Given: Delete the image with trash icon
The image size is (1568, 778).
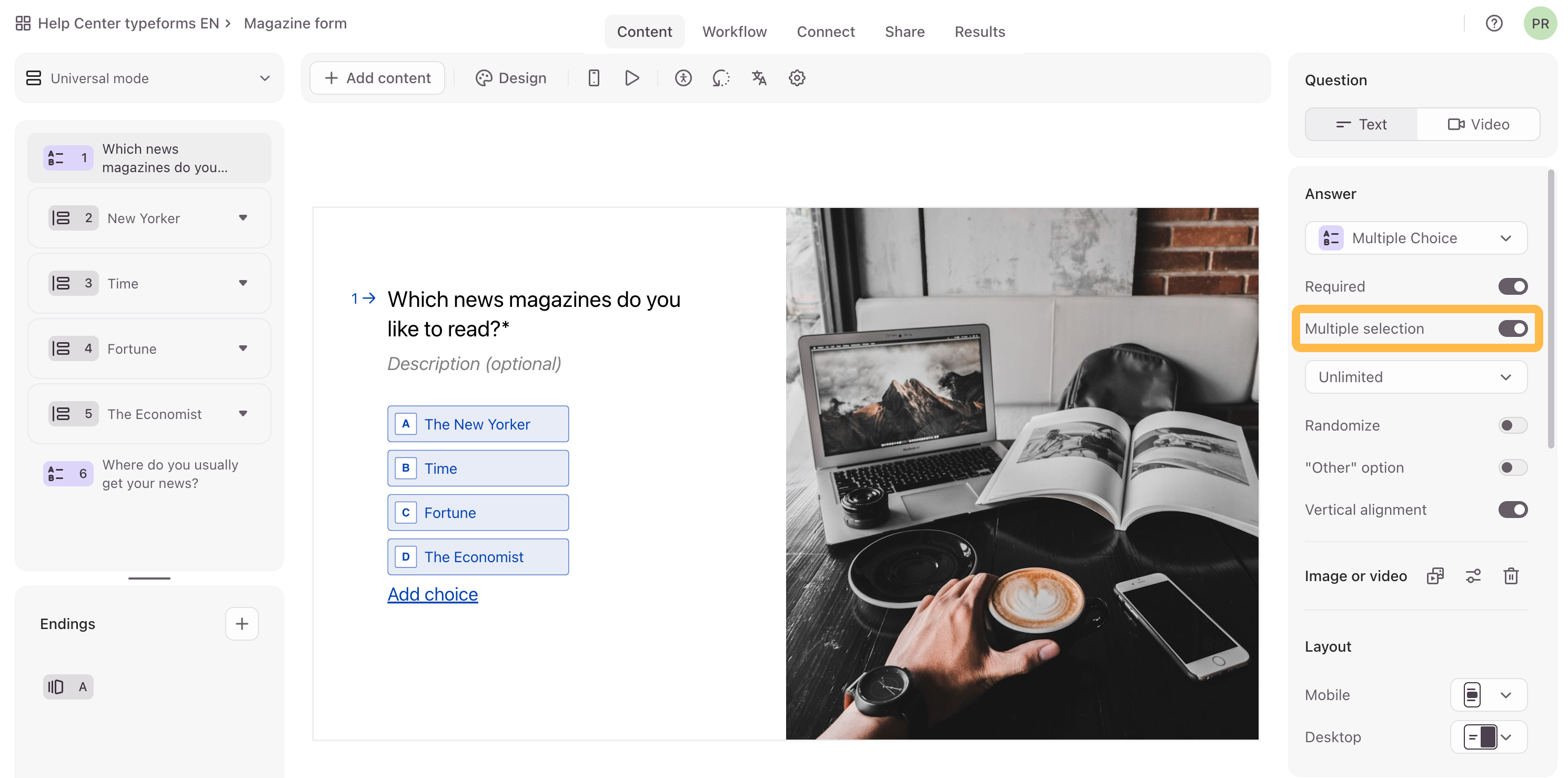Looking at the screenshot, I should pos(1511,576).
